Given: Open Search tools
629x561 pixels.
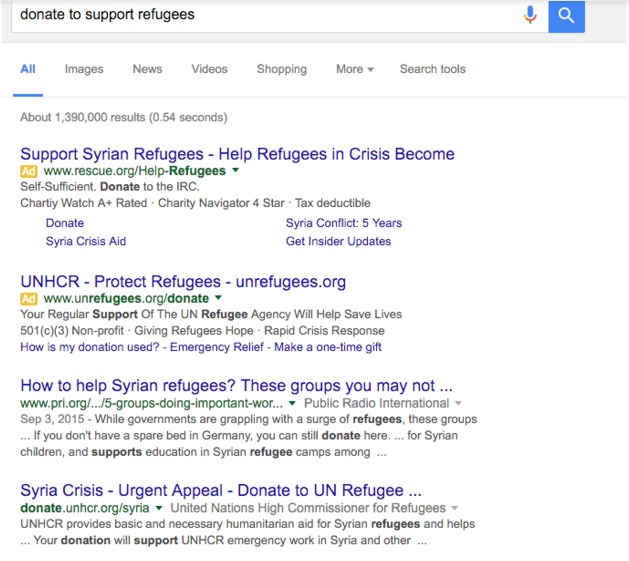Looking at the screenshot, I should click(432, 69).
